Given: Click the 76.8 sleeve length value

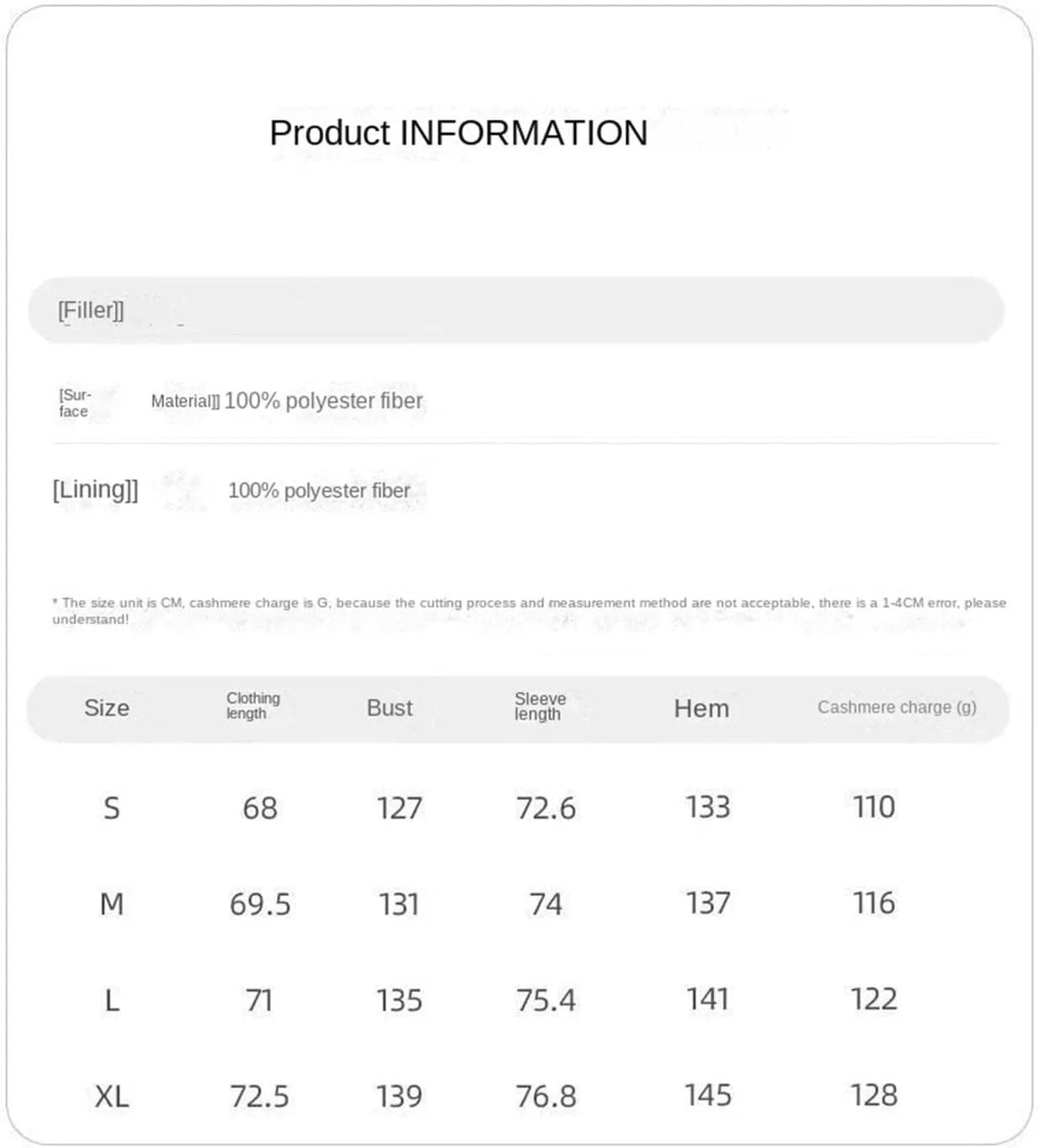Looking at the screenshot, I should [x=546, y=1097].
